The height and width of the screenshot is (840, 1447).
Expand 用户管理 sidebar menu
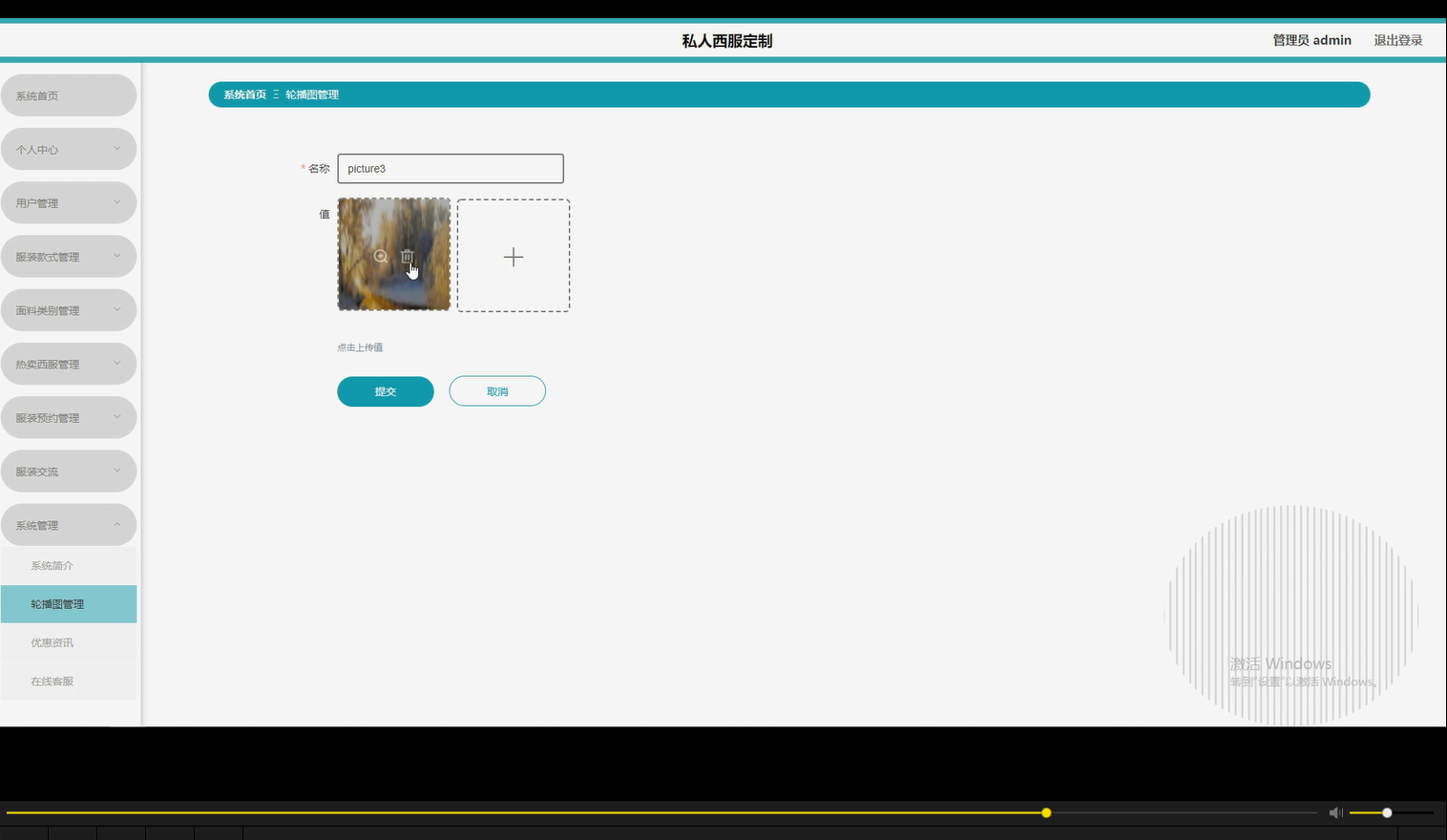point(69,202)
